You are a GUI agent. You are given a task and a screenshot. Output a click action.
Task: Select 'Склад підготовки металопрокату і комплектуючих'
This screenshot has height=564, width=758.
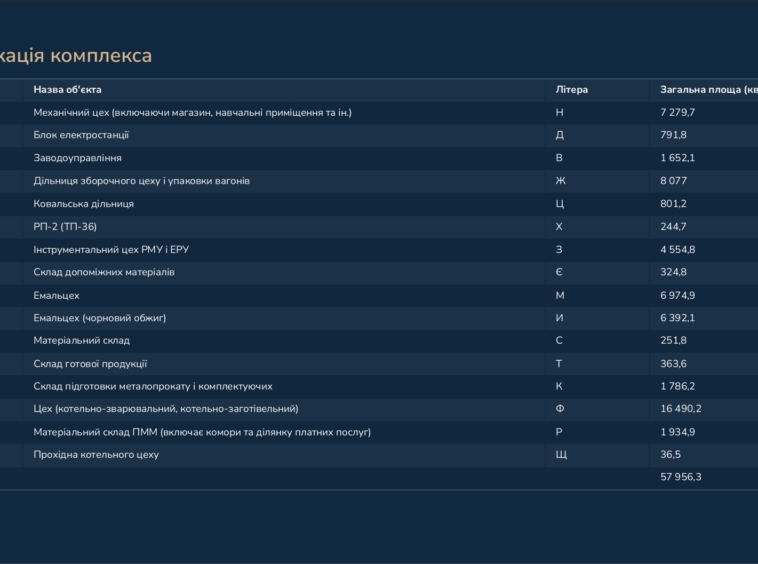point(153,387)
